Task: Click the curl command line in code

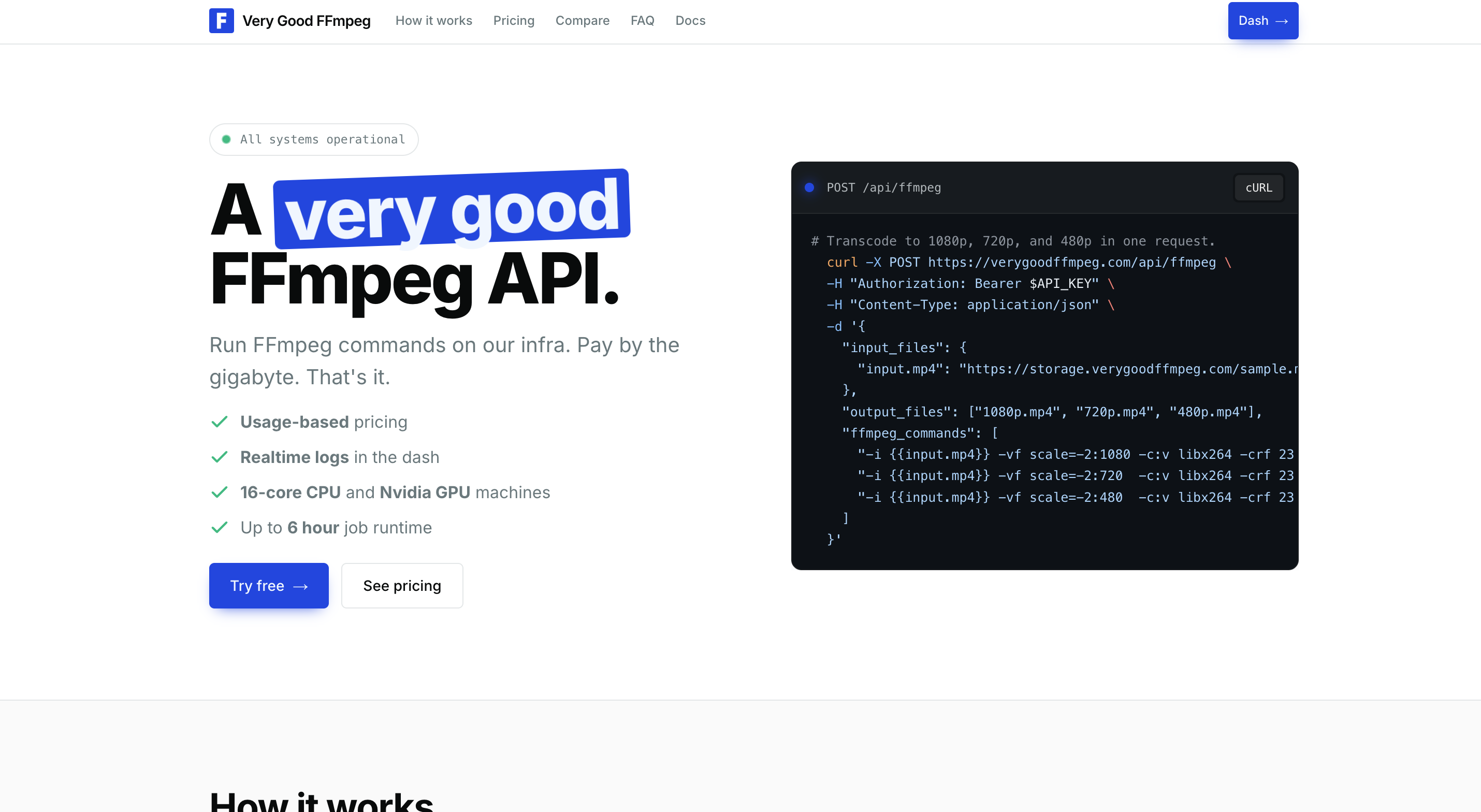Action: point(1028,262)
